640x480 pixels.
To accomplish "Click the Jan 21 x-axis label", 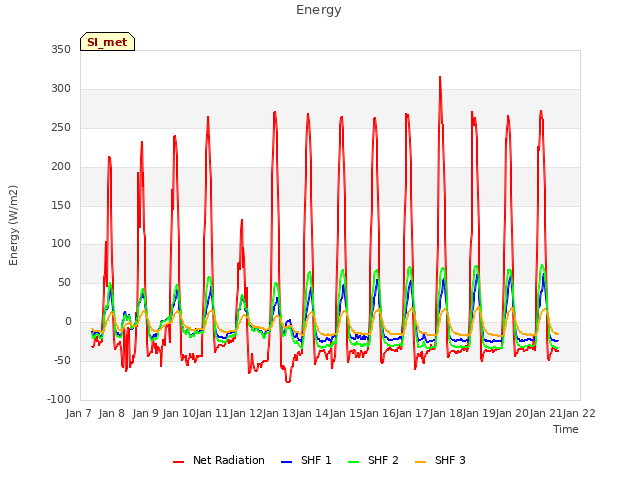I will click(x=546, y=413).
